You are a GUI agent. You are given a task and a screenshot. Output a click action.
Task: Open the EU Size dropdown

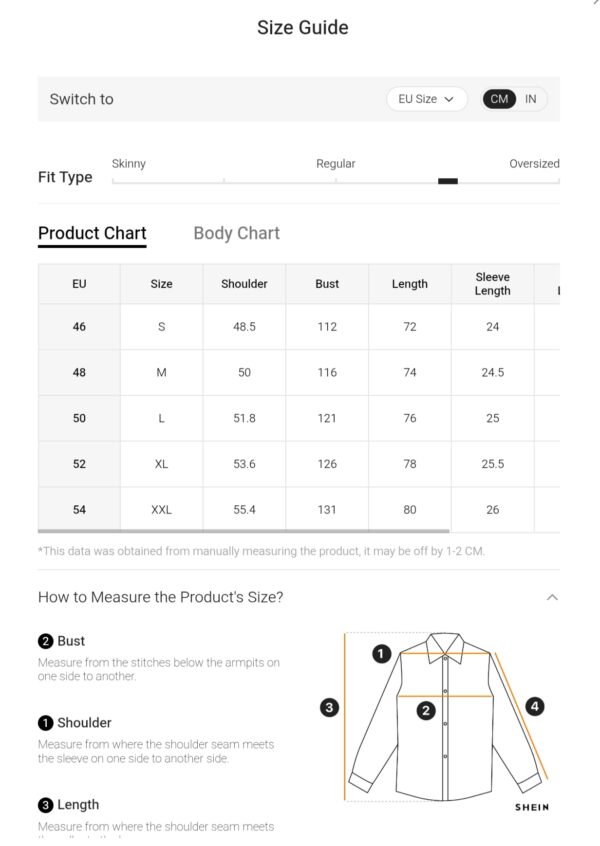(x=426, y=99)
